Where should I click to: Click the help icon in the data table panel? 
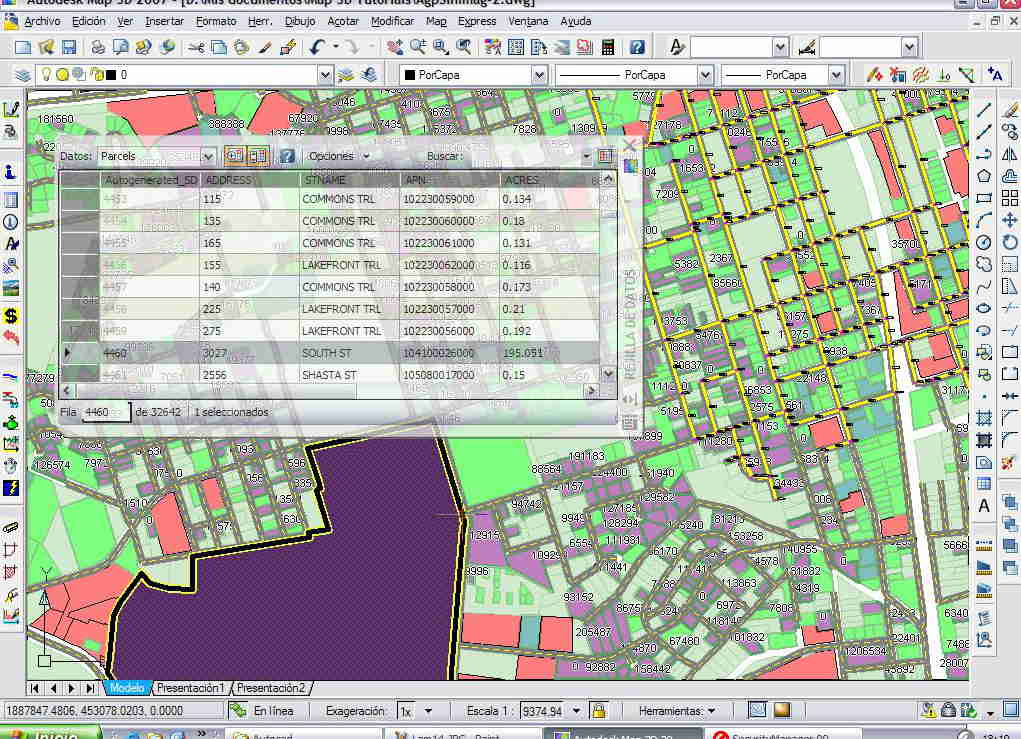click(x=287, y=156)
